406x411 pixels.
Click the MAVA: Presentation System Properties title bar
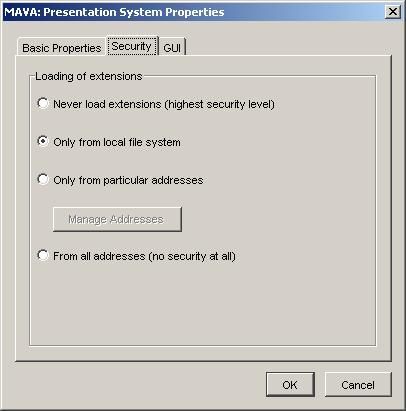pos(193,12)
